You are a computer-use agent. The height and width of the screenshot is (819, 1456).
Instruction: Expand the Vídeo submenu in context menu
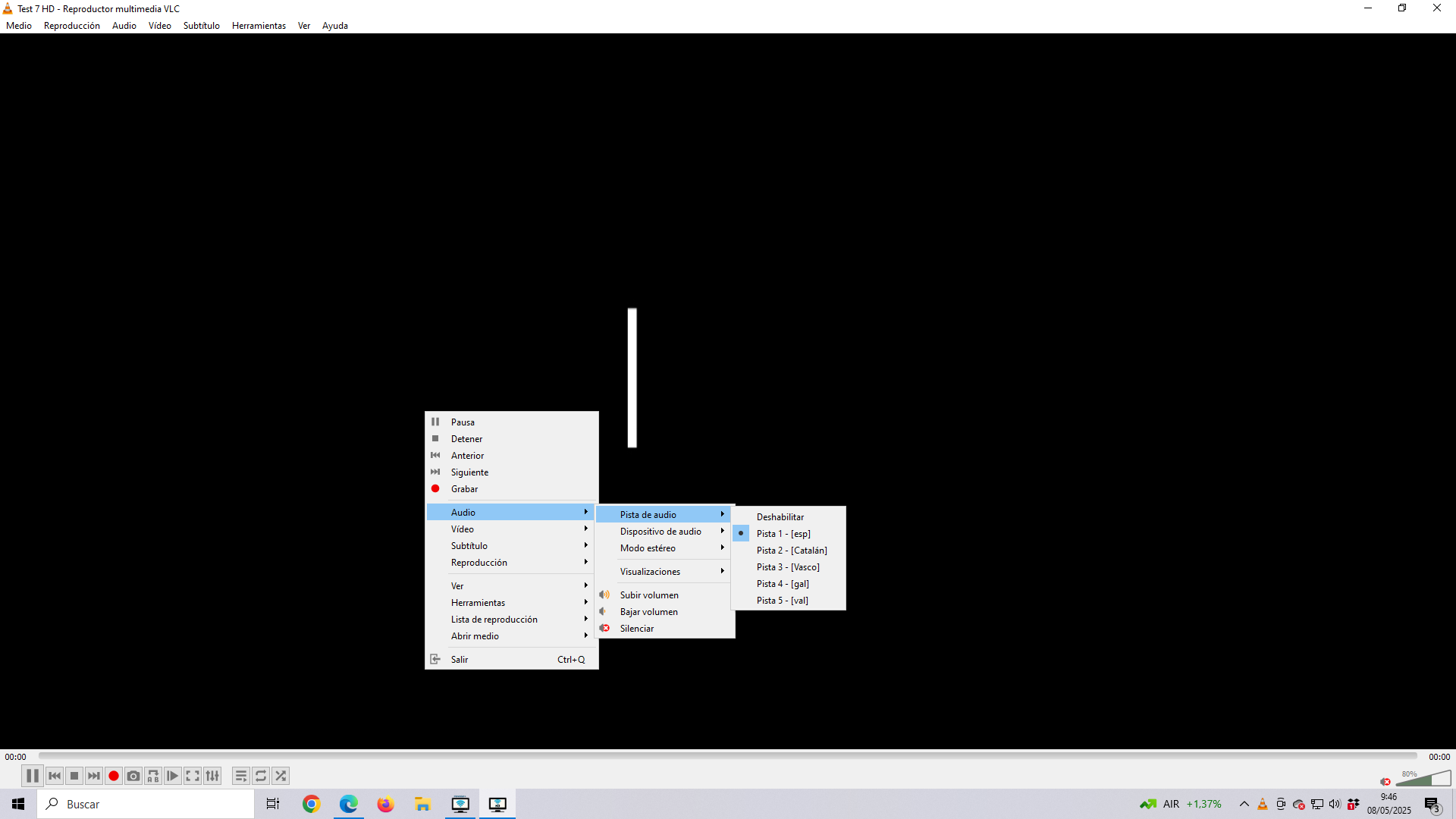(512, 529)
